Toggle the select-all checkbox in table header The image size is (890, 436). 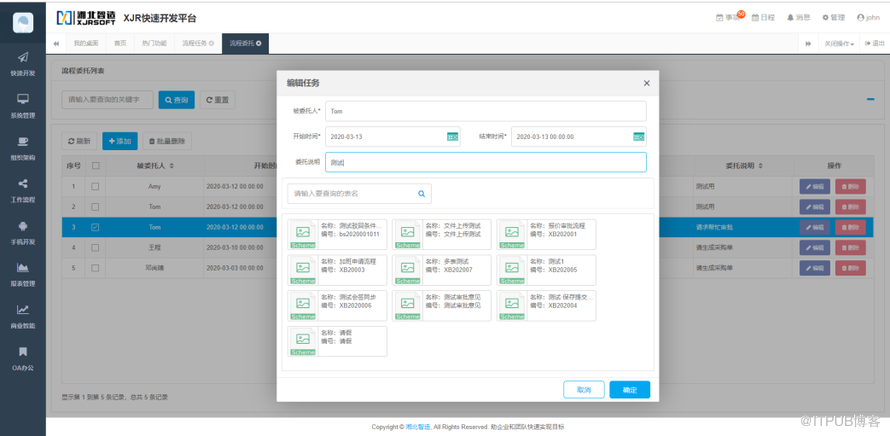coord(96,166)
